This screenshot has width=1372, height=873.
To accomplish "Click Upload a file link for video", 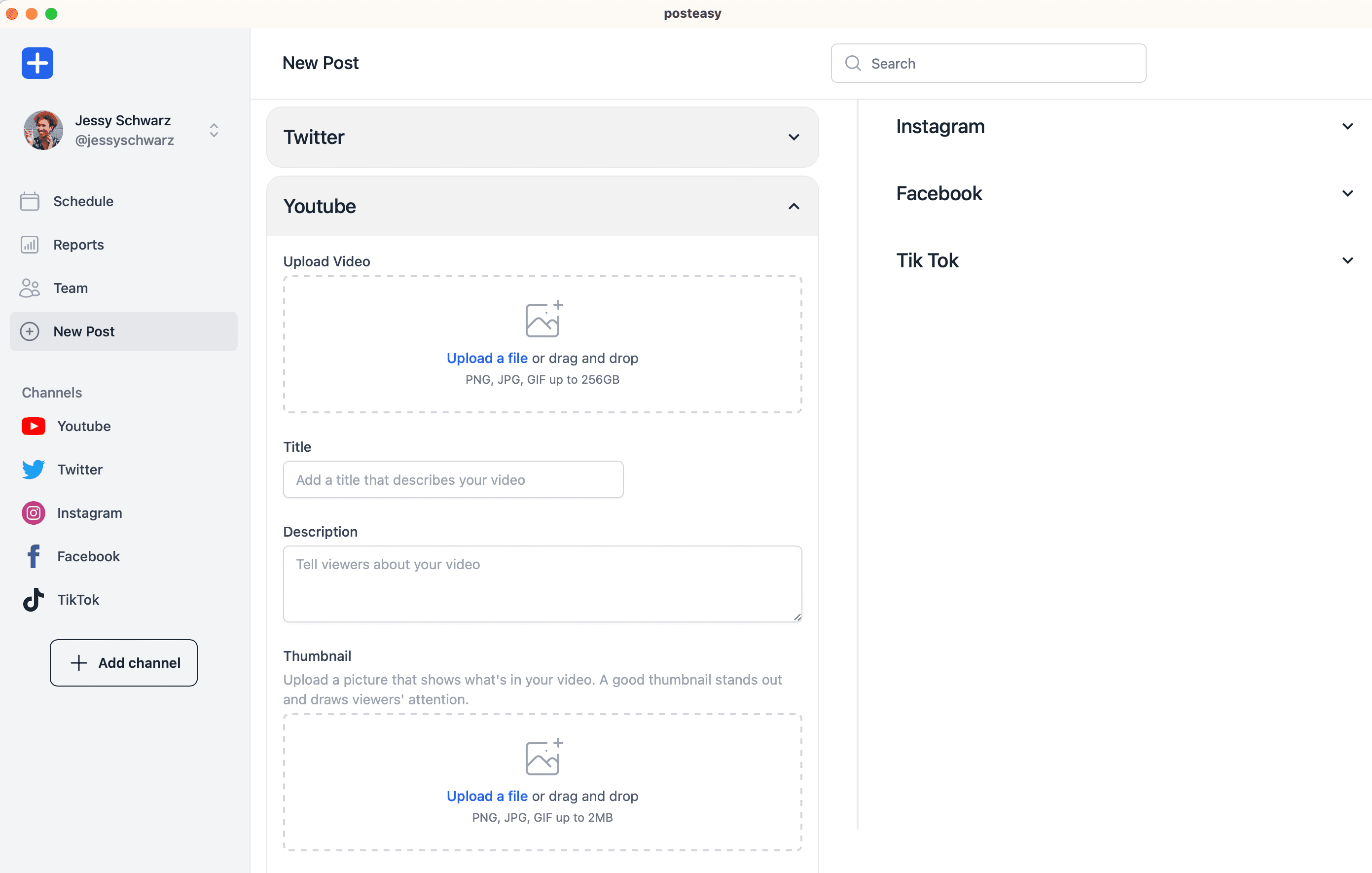I will click(487, 358).
